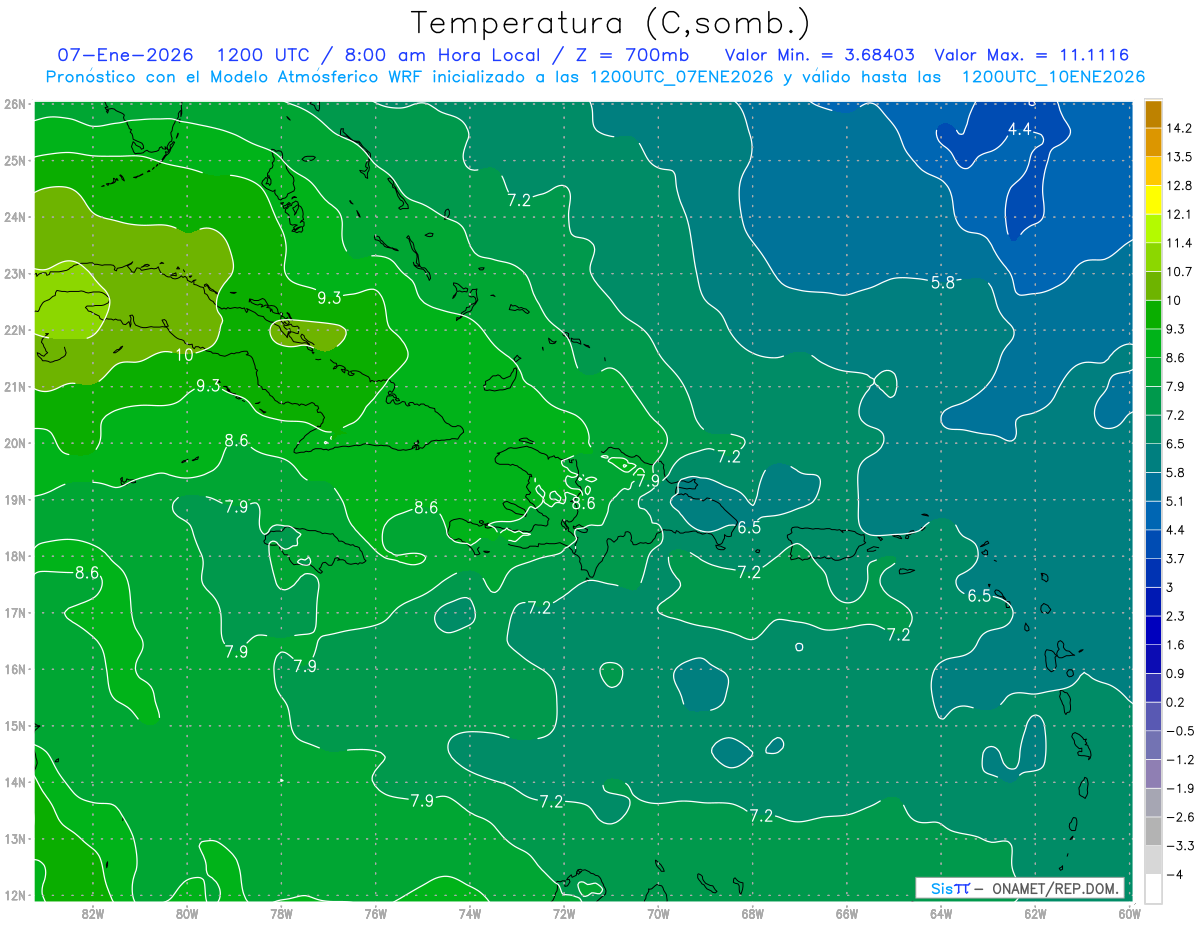Select the "22N" latitude axis label
Viewport: 1200px width, 927px height.
(14, 330)
